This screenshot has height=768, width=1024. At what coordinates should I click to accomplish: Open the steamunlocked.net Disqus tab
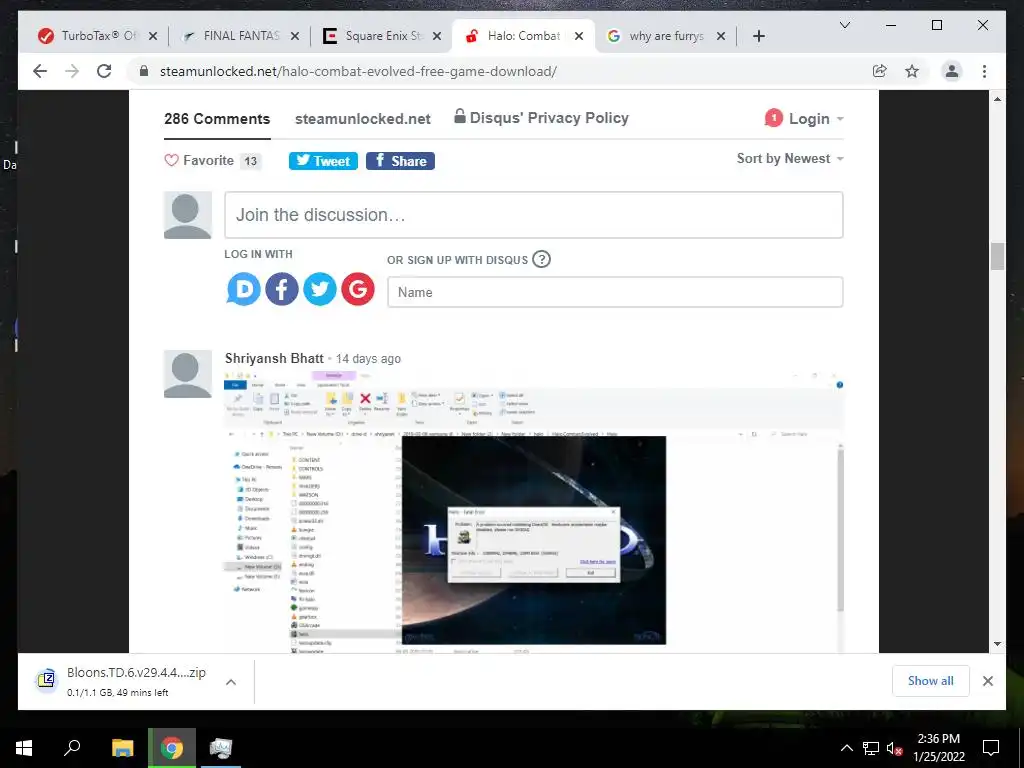(x=362, y=119)
